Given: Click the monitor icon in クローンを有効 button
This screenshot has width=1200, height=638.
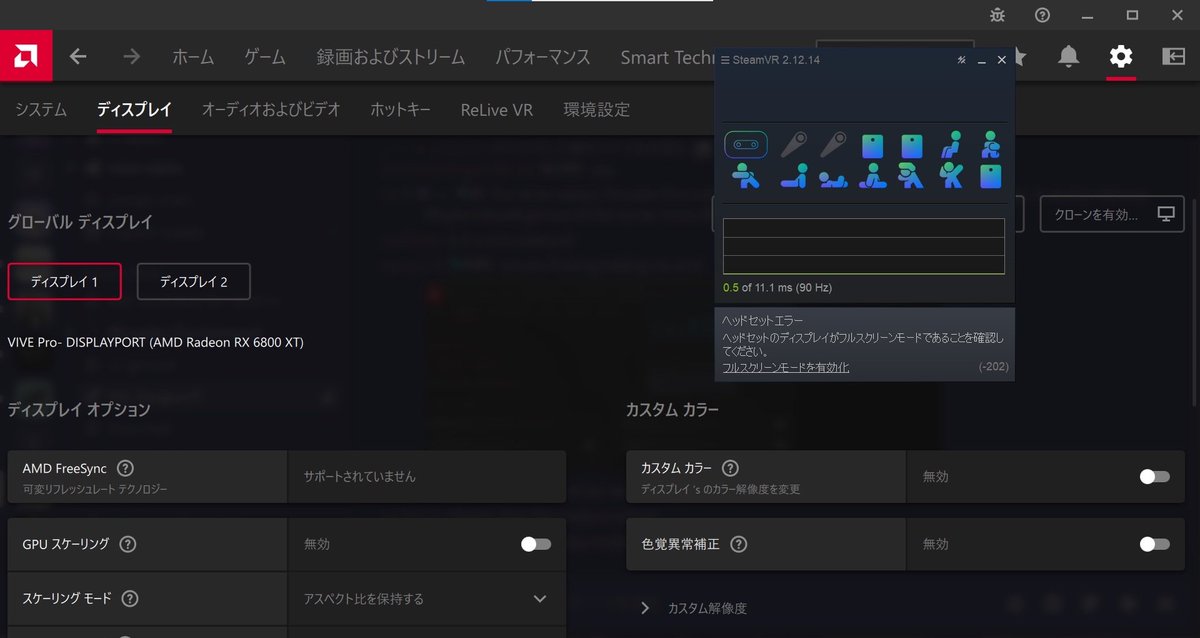Looking at the screenshot, I should point(1165,214).
